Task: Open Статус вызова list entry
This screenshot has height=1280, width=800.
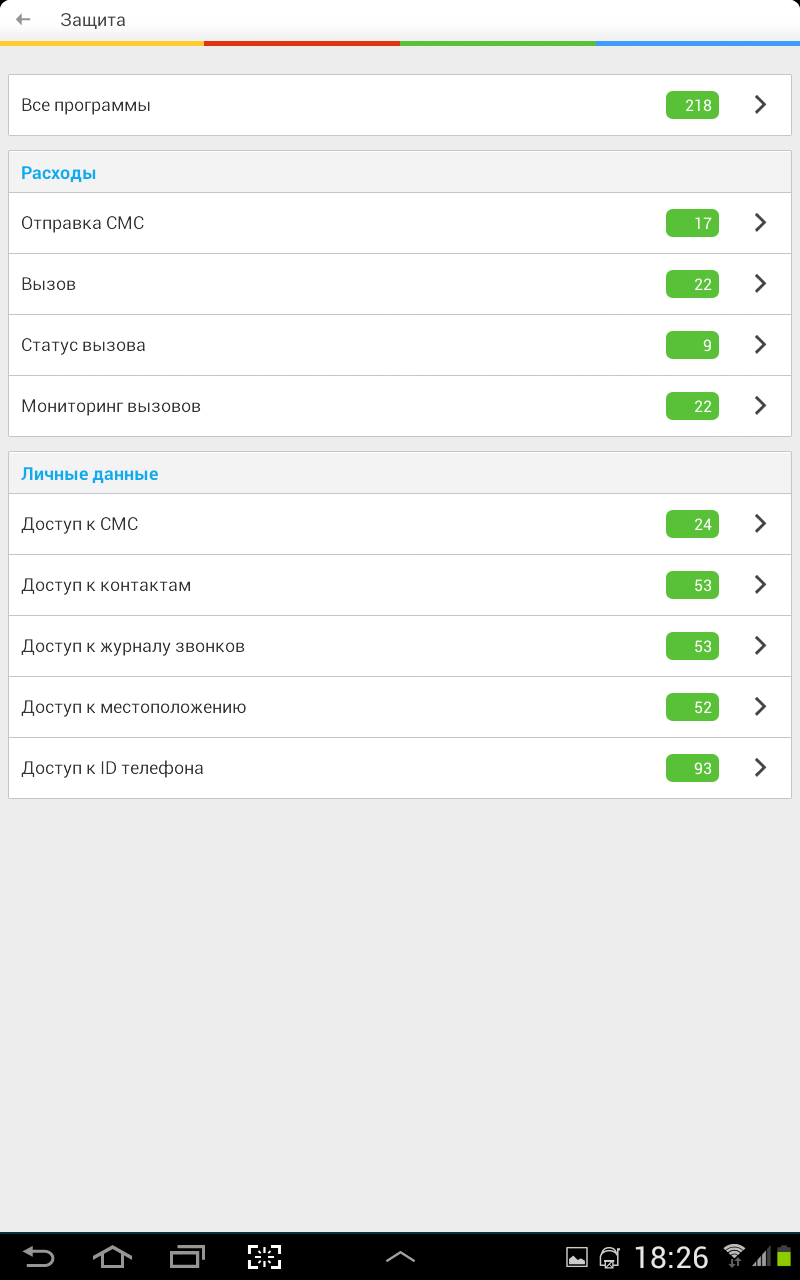Action: click(400, 345)
